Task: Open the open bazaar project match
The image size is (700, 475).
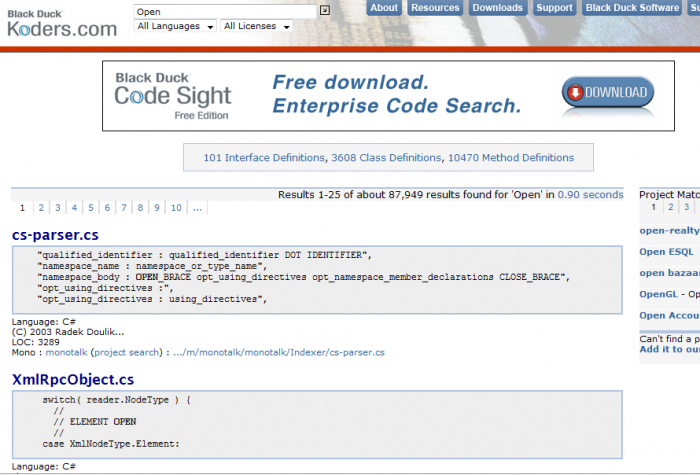Action: (x=669, y=273)
